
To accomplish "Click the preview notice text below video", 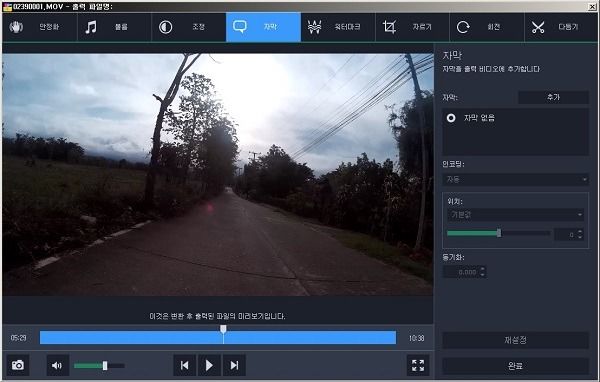I will (x=217, y=316).
